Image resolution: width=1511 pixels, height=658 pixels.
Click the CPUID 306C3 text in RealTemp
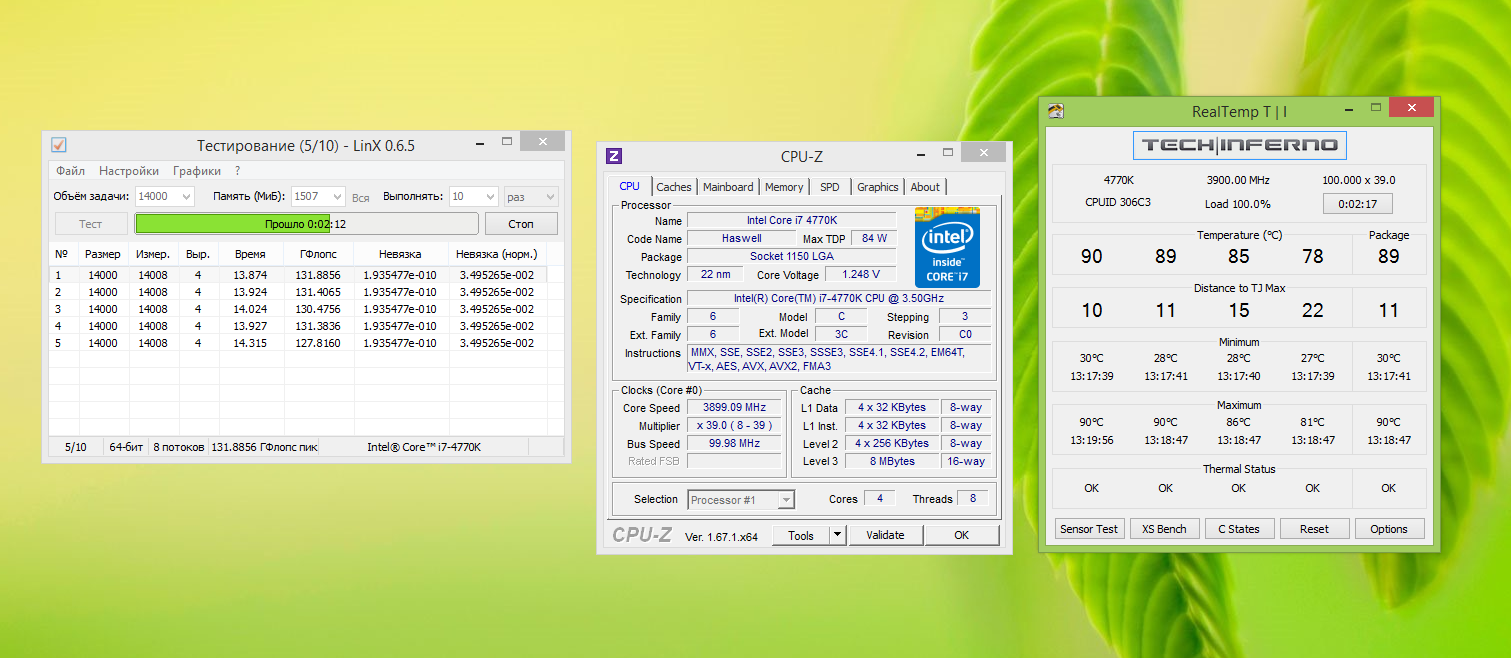tap(1118, 203)
